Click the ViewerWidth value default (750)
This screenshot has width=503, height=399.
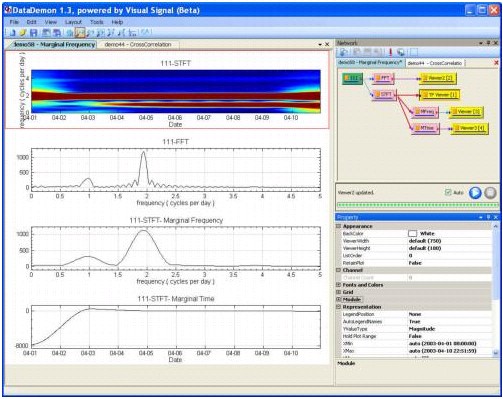pyautogui.click(x=425, y=241)
